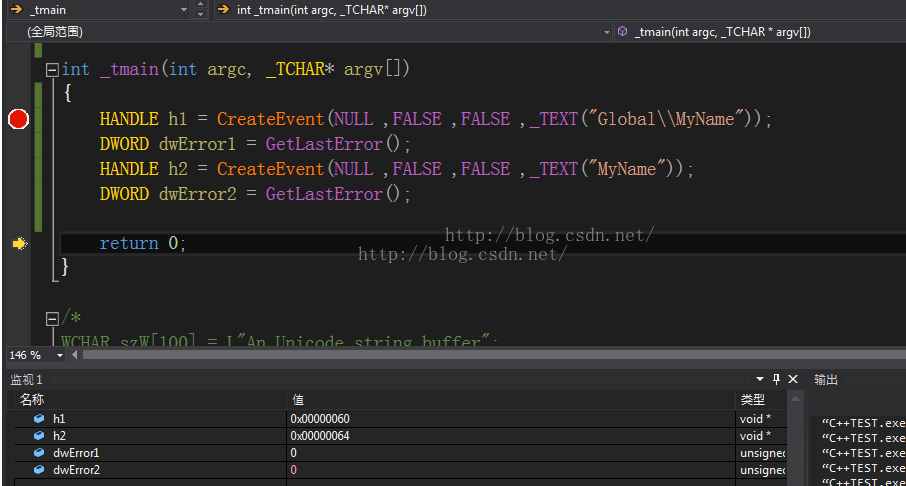Open the global scope (全局范围) dropdown
The width and height of the screenshot is (906, 486).
(x=606, y=32)
